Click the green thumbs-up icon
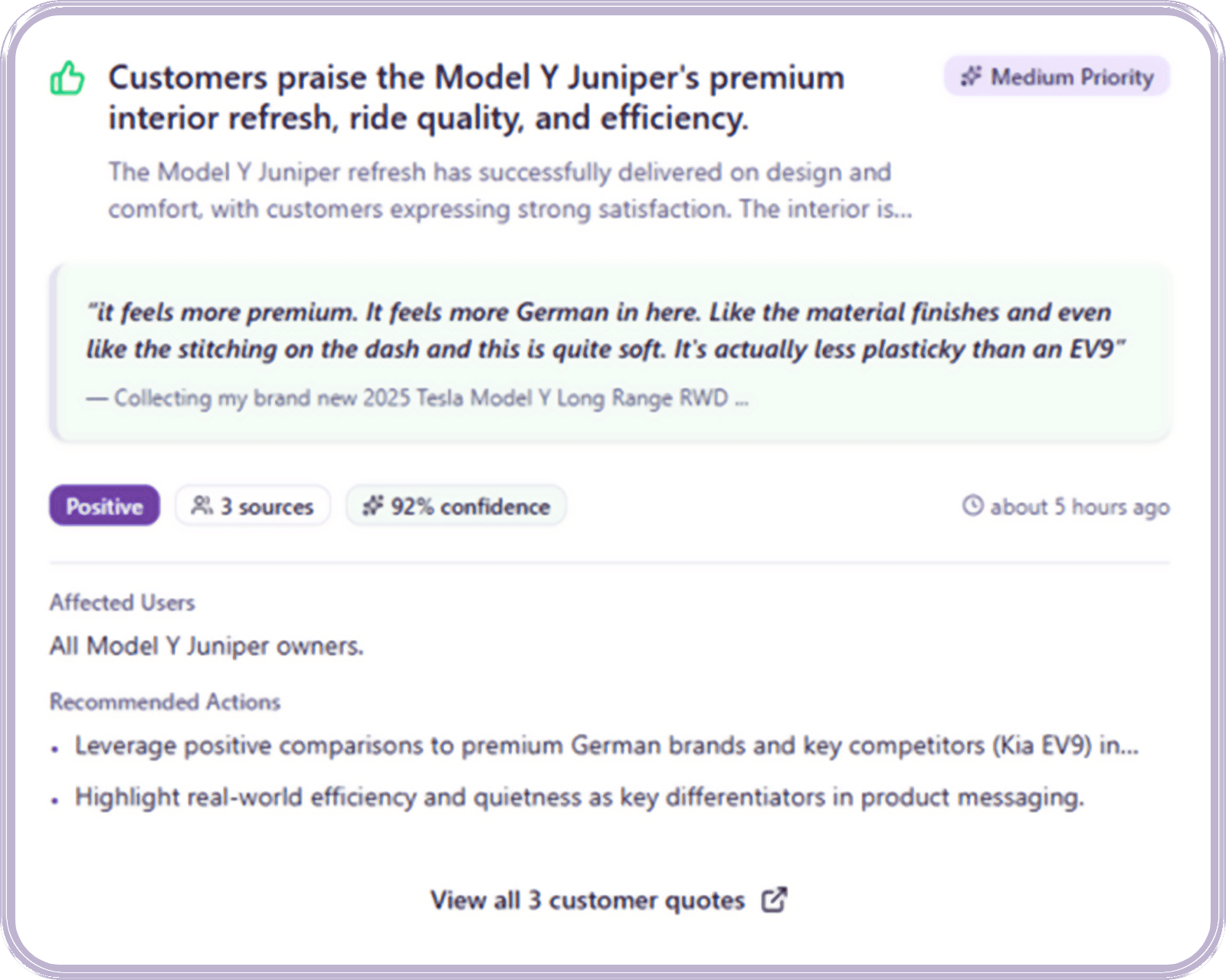This screenshot has height=980, width=1226. coord(67,78)
